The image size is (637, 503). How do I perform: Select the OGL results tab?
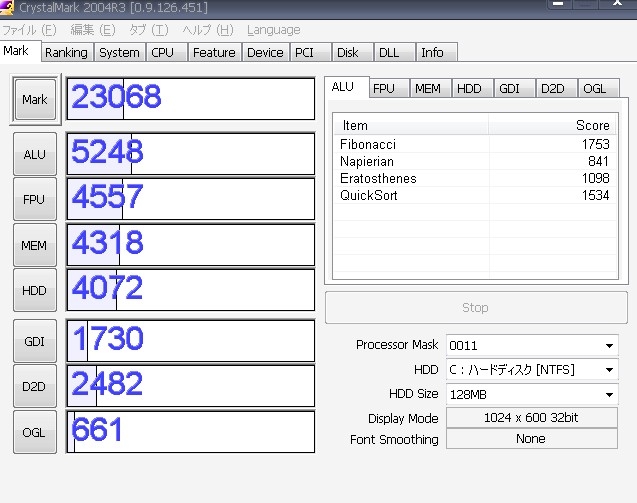click(594, 89)
